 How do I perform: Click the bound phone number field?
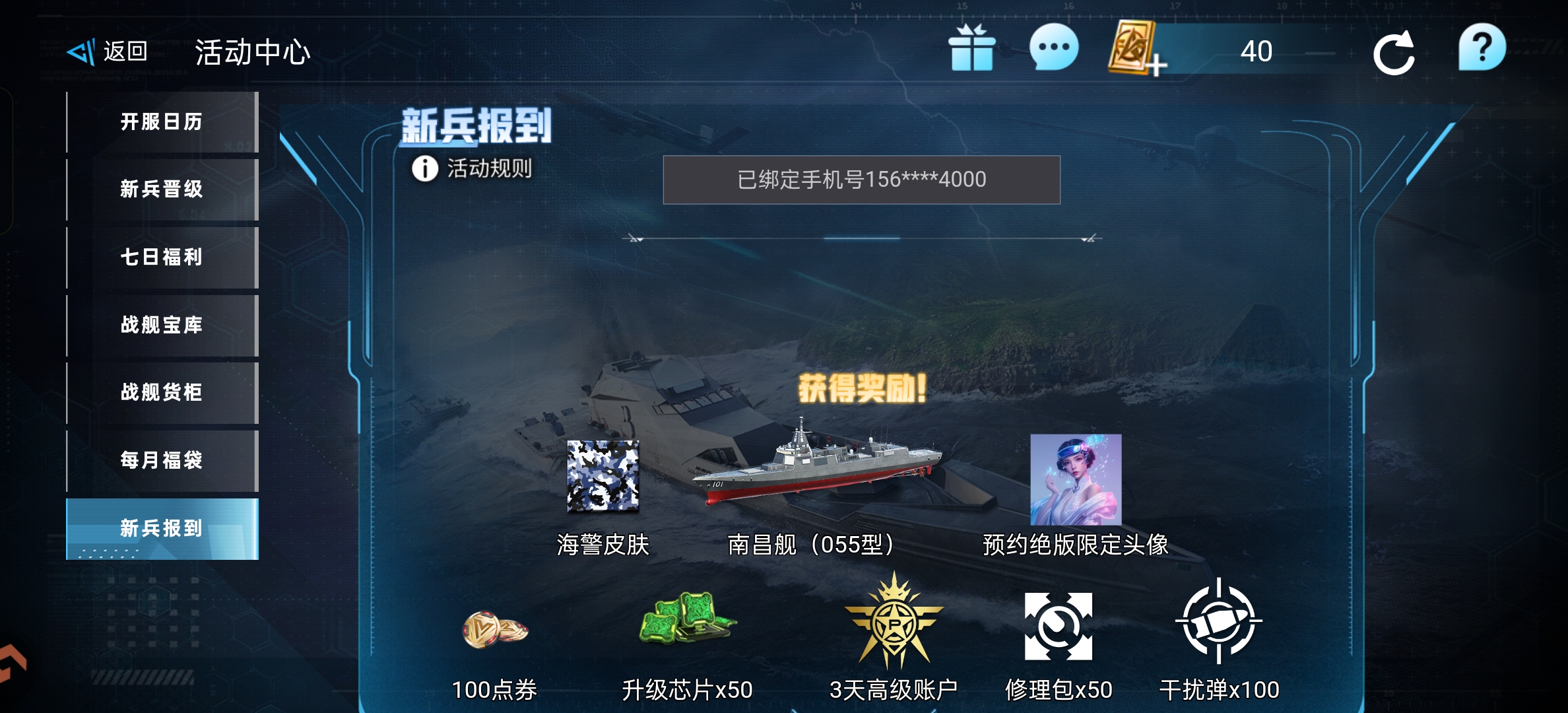click(861, 180)
